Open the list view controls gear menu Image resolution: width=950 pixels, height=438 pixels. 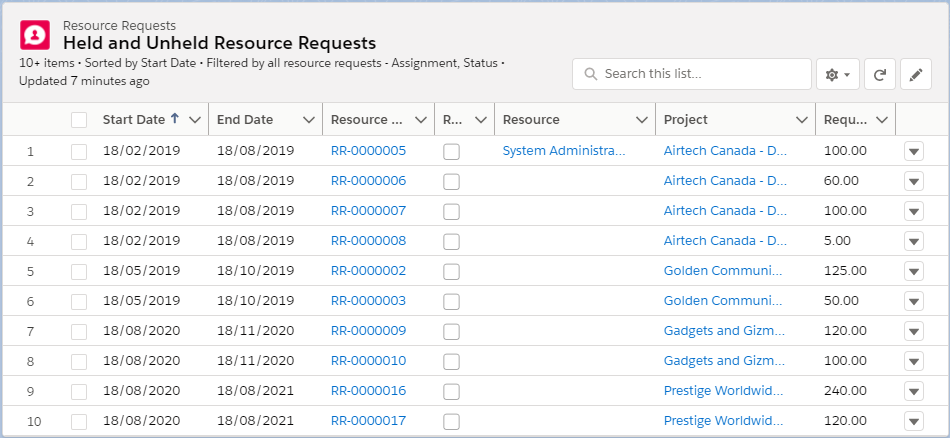tap(837, 74)
